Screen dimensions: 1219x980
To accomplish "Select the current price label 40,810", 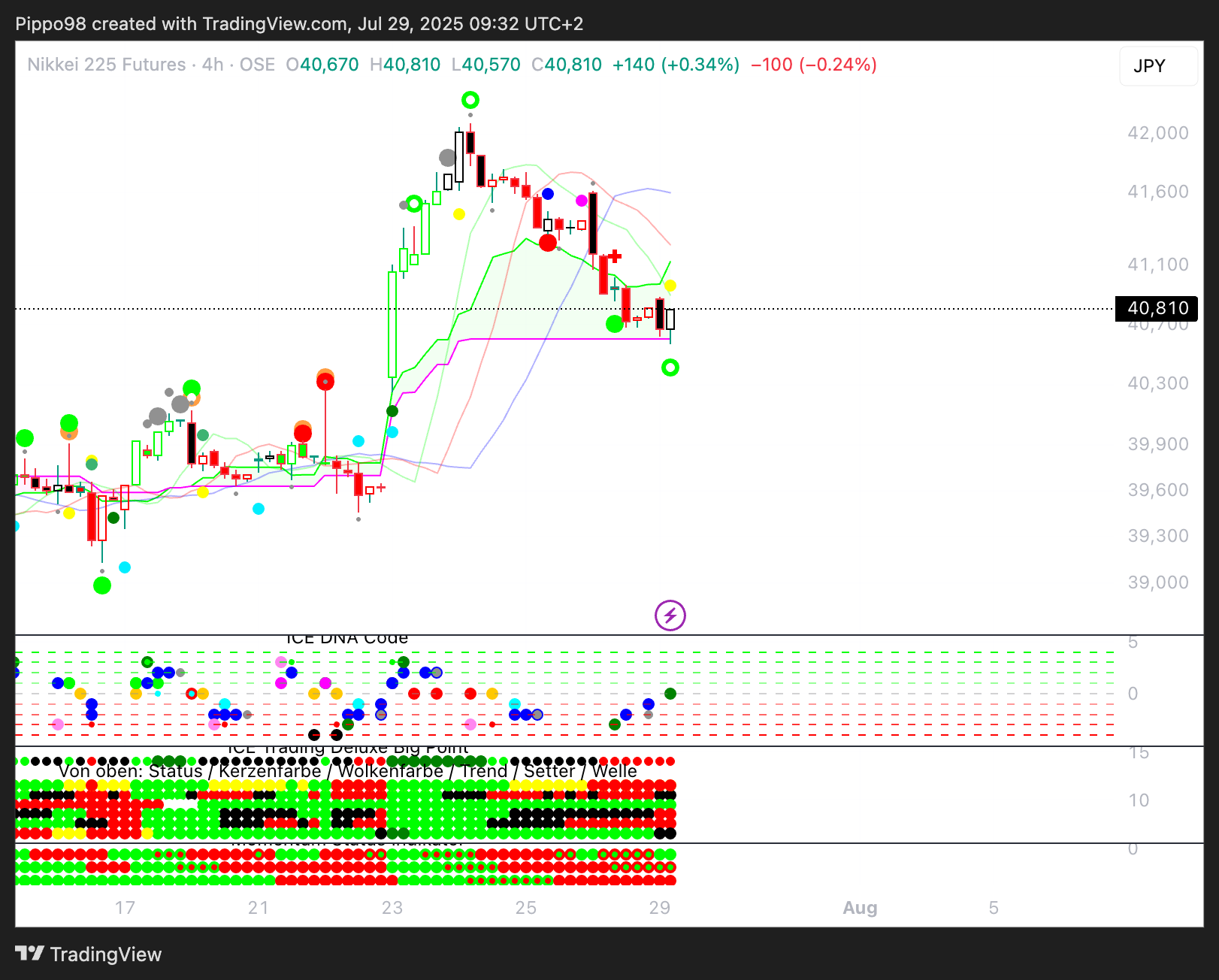I will 1157,308.
